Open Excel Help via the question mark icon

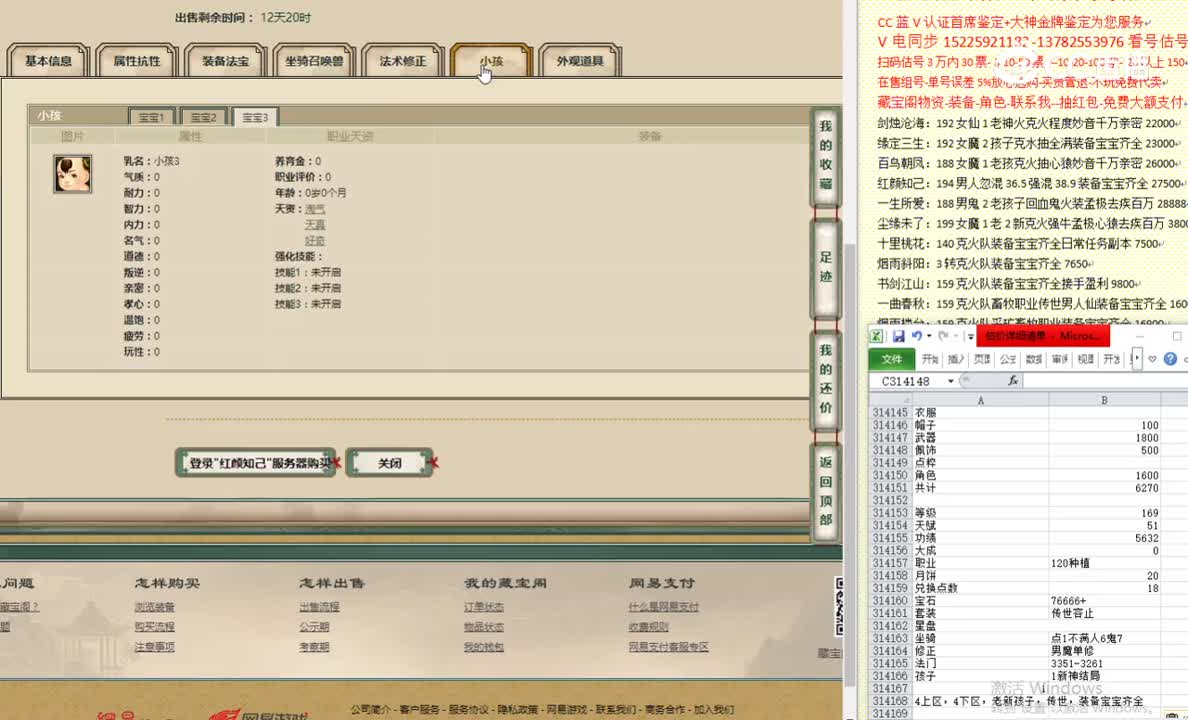pyautogui.click(x=1170, y=358)
